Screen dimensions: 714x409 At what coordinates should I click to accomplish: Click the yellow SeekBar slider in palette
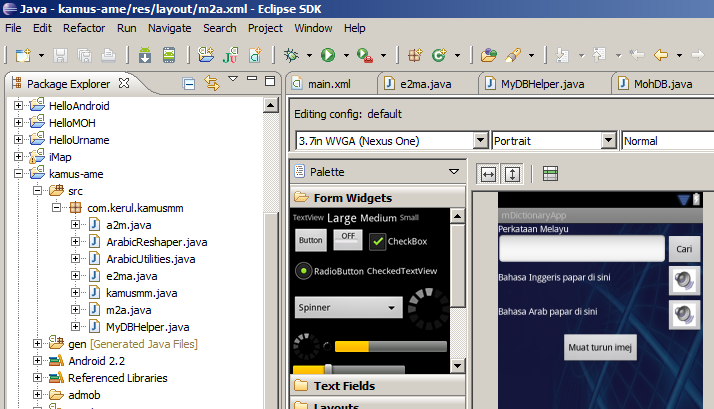tap(349, 369)
